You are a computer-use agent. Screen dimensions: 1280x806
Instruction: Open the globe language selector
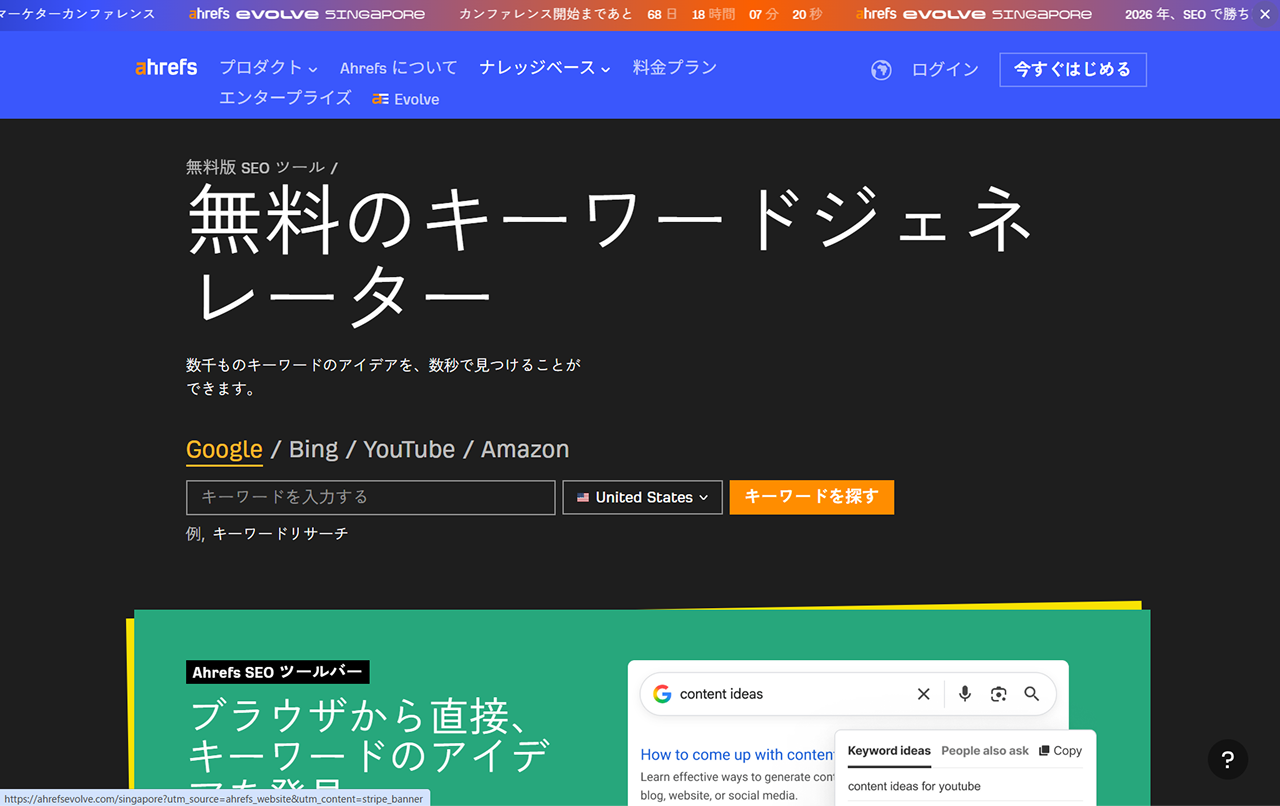(x=881, y=70)
